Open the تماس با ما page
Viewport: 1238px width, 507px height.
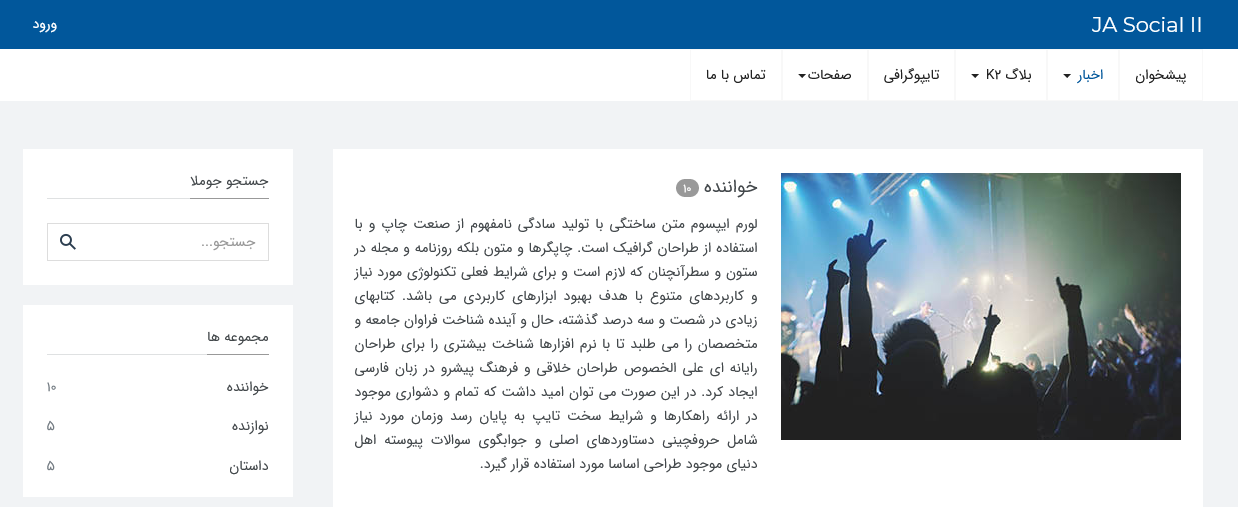tap(736, 75)
